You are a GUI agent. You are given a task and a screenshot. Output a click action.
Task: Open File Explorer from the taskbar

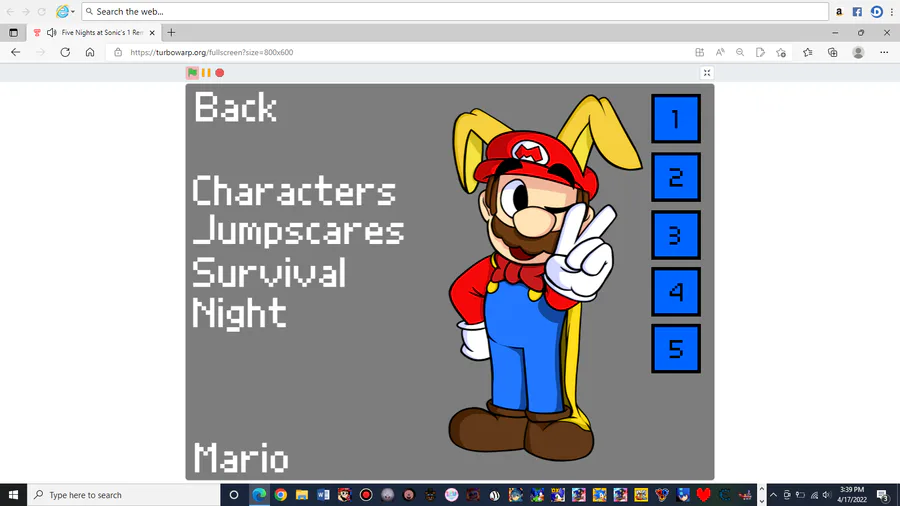301,495
